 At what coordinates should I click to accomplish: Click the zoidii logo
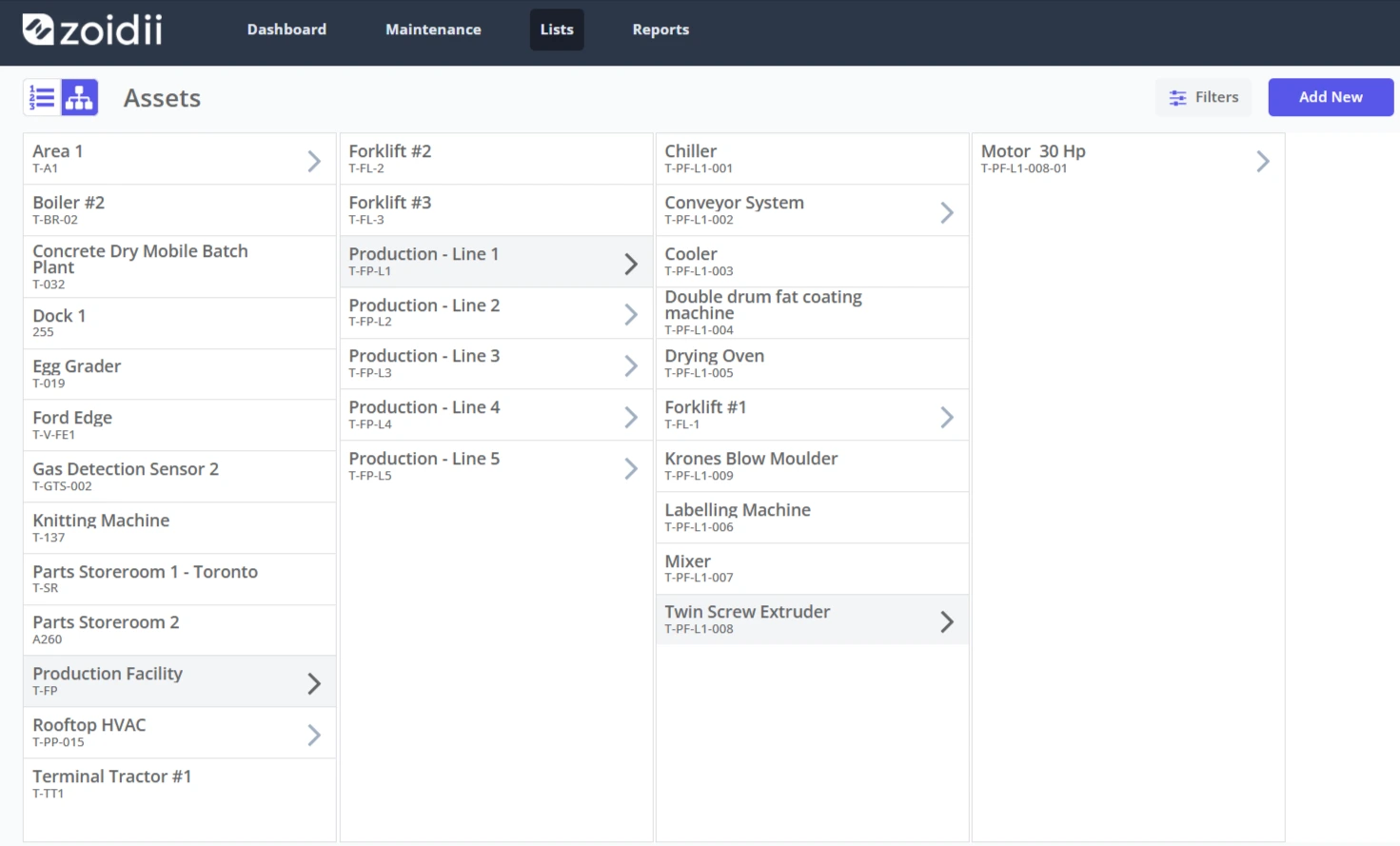[92, 30]
